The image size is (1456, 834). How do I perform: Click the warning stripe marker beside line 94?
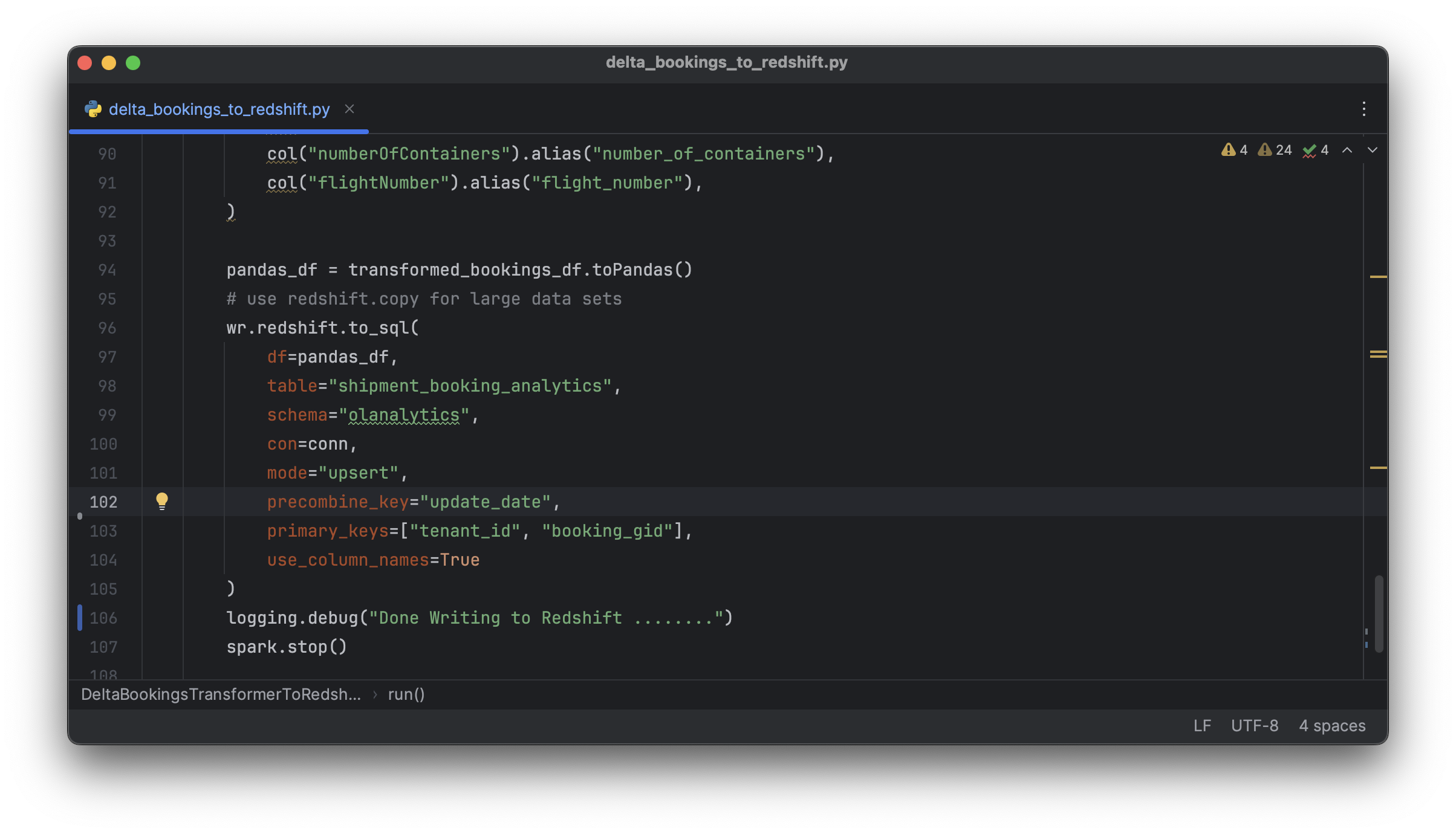tap(1378, 276)
